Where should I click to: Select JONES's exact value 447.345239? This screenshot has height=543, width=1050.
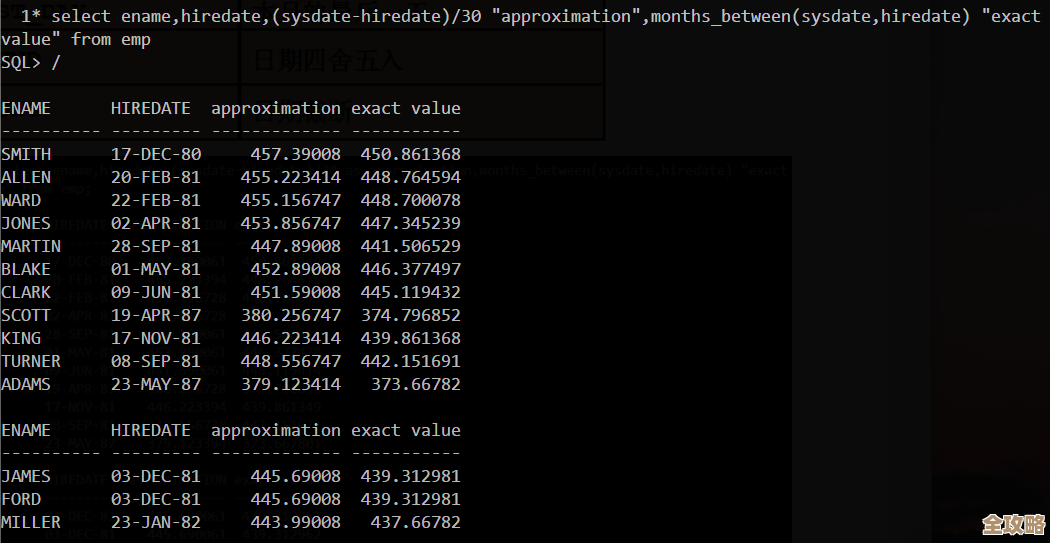pyautogui.click(x=410, y=223)
